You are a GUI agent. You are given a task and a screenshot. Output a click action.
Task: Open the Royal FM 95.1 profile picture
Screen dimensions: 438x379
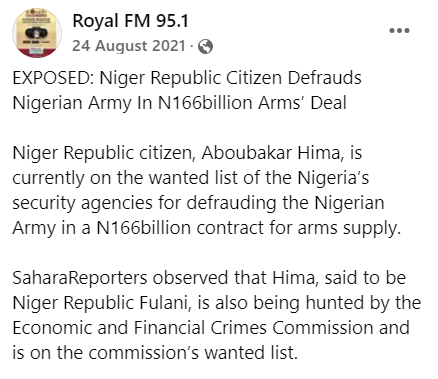[x=37, y=33]
